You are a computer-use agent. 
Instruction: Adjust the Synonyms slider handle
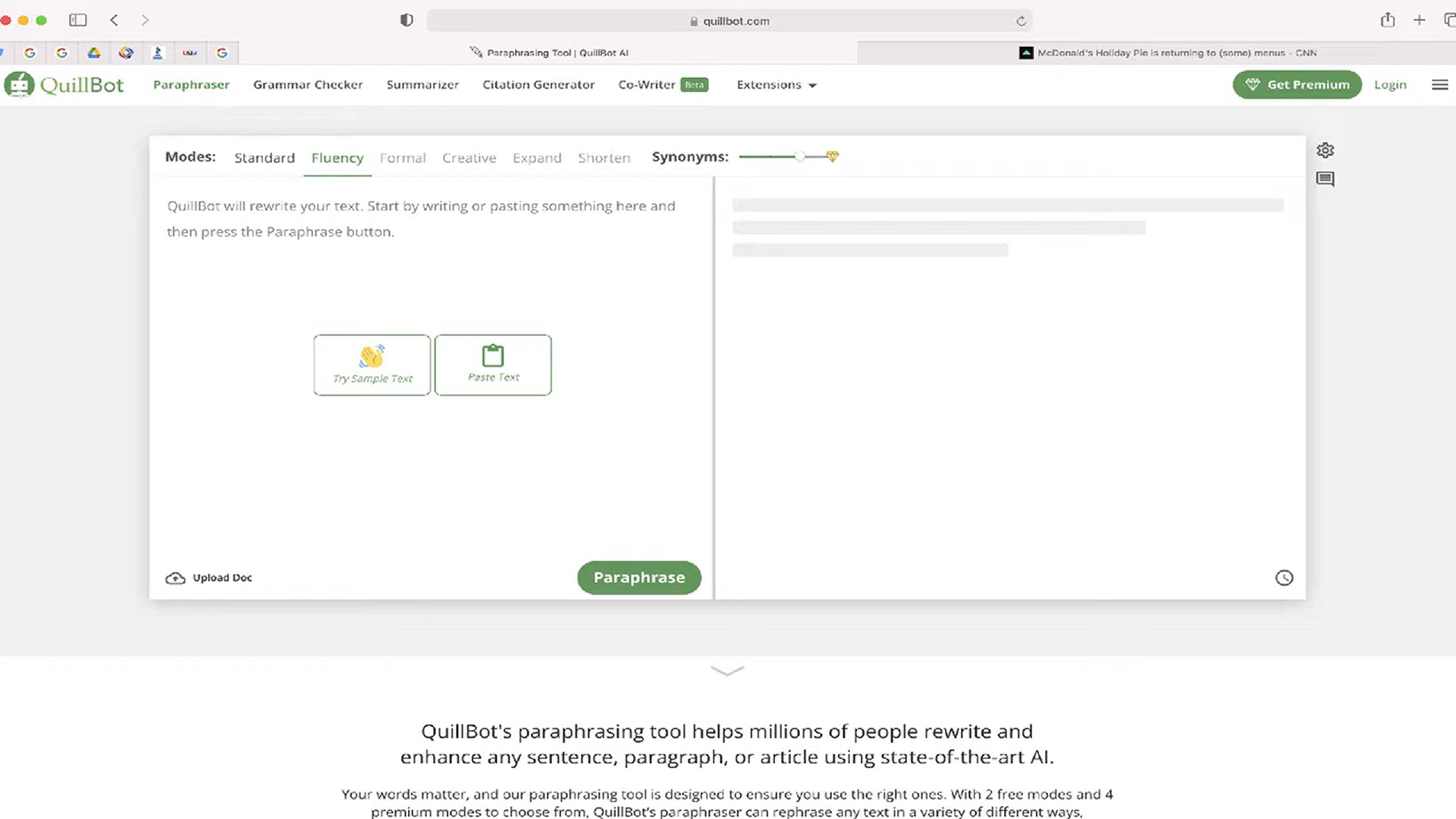point(799,156)
